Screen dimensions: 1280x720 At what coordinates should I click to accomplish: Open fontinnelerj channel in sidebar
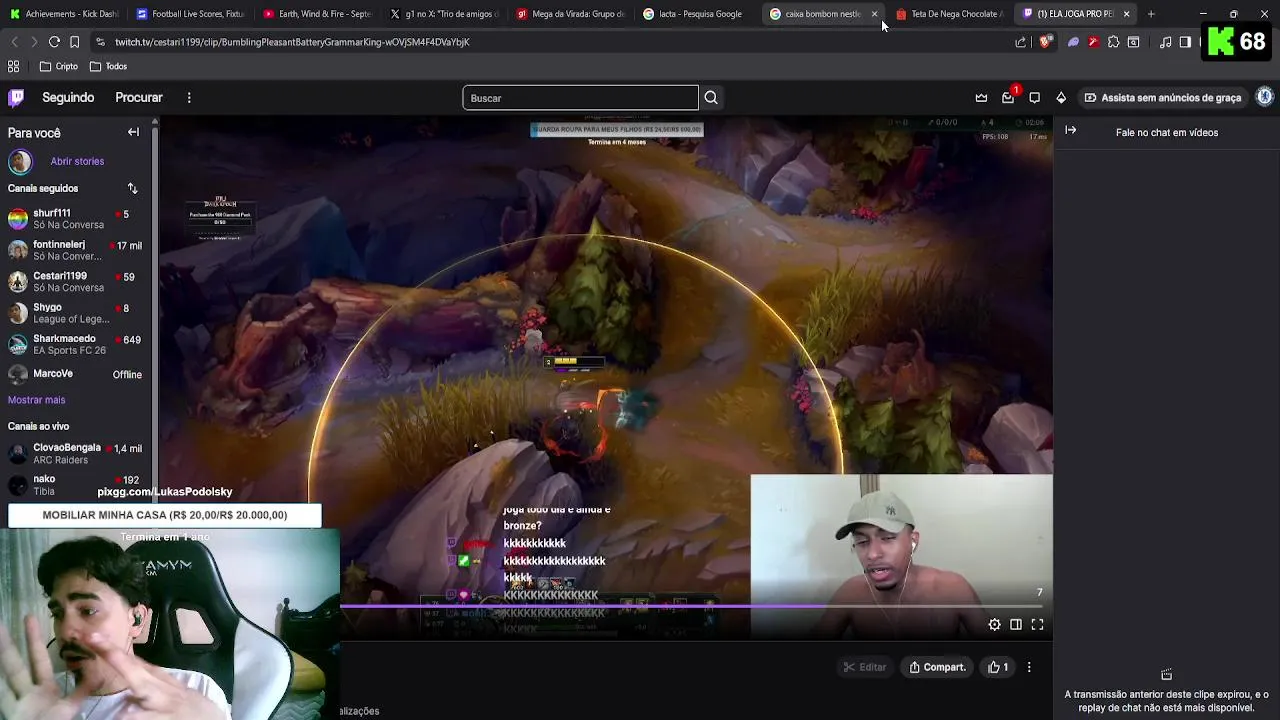click(x=76, y=250)
